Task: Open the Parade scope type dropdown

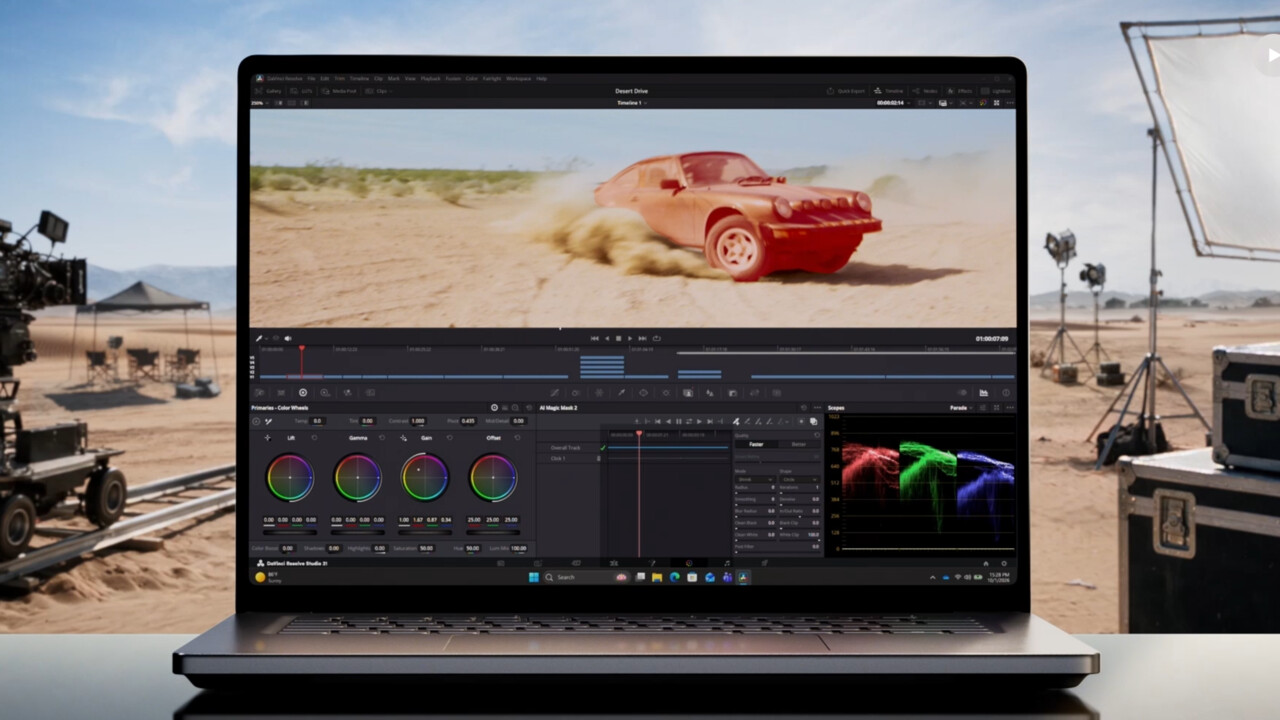Action: point(961,408)
